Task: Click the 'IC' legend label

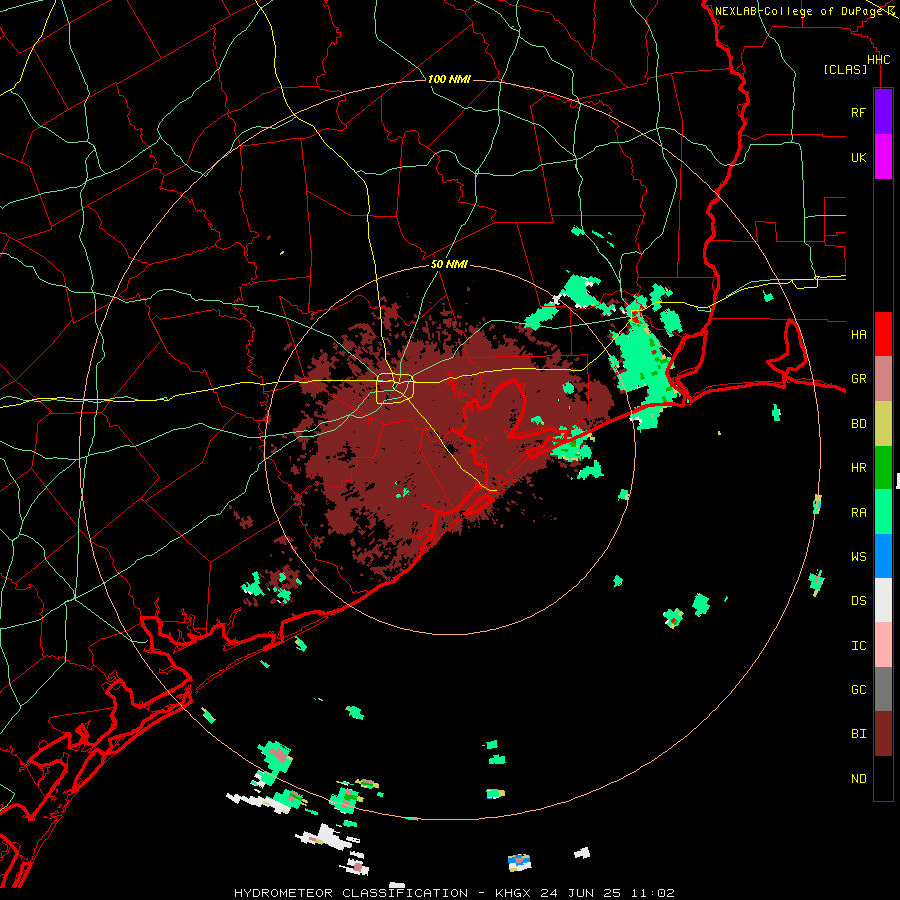Action: pos(858,646)
